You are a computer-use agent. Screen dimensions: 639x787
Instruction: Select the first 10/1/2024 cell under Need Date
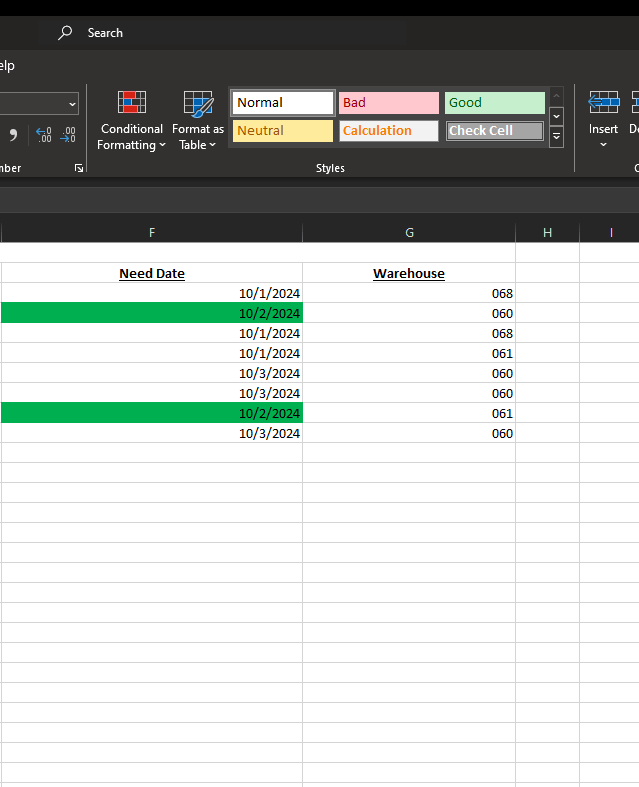click(152, 293)
